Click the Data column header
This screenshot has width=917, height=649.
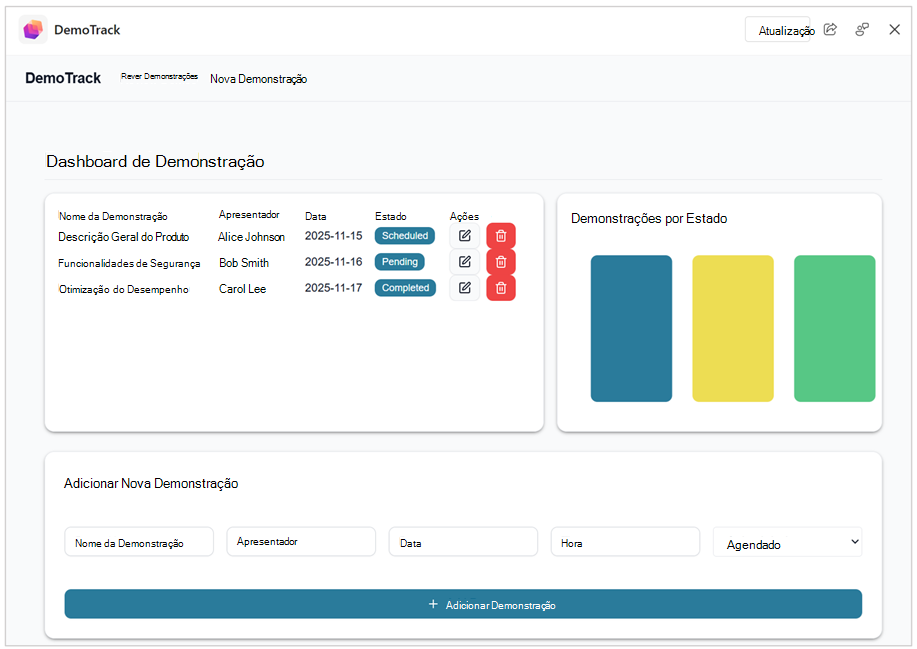316,216
